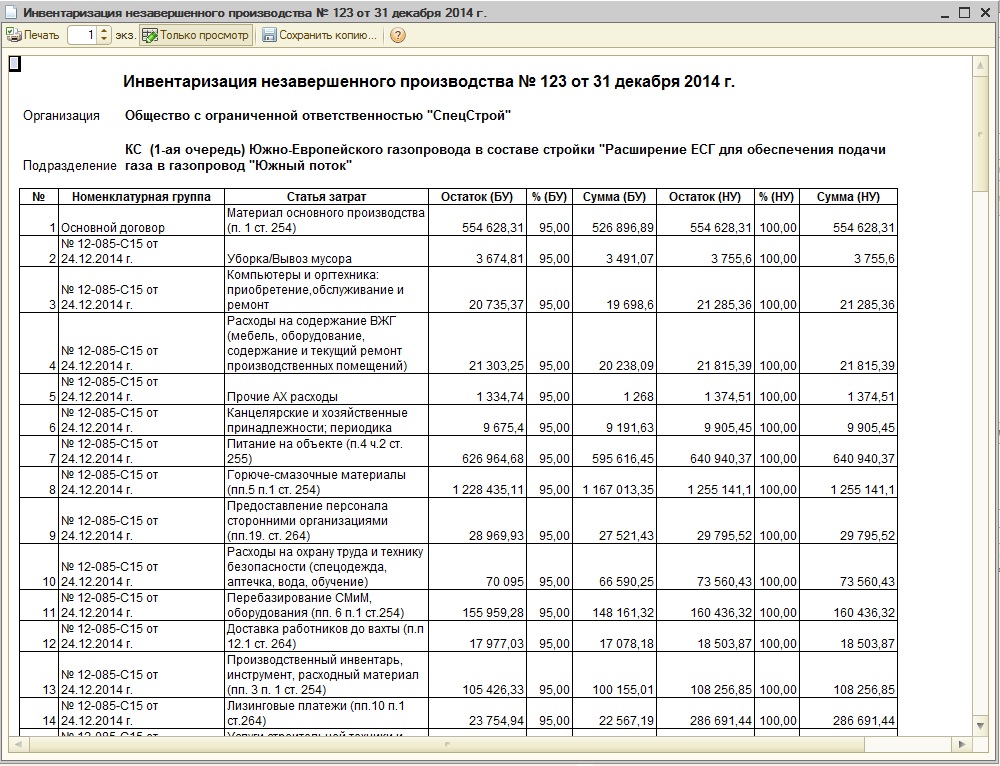Click the Уборка/Вывоз мусора cell
1000x766 pixels.
[x=326, y=259]
